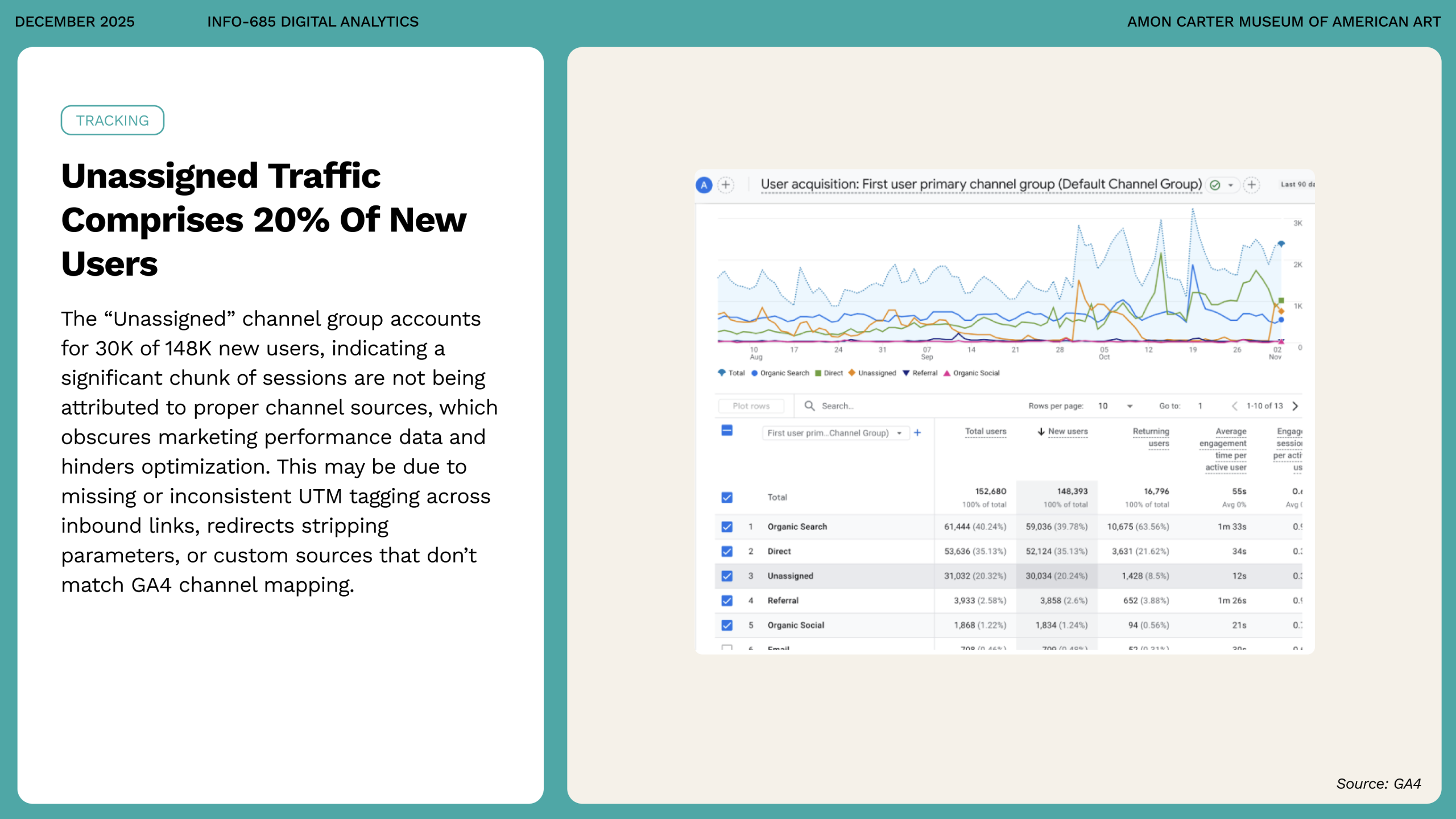Click the search magnifier icon in table
Image resolution: width=1456 pixels, height=819 pixels.
[x=809, y=406]
